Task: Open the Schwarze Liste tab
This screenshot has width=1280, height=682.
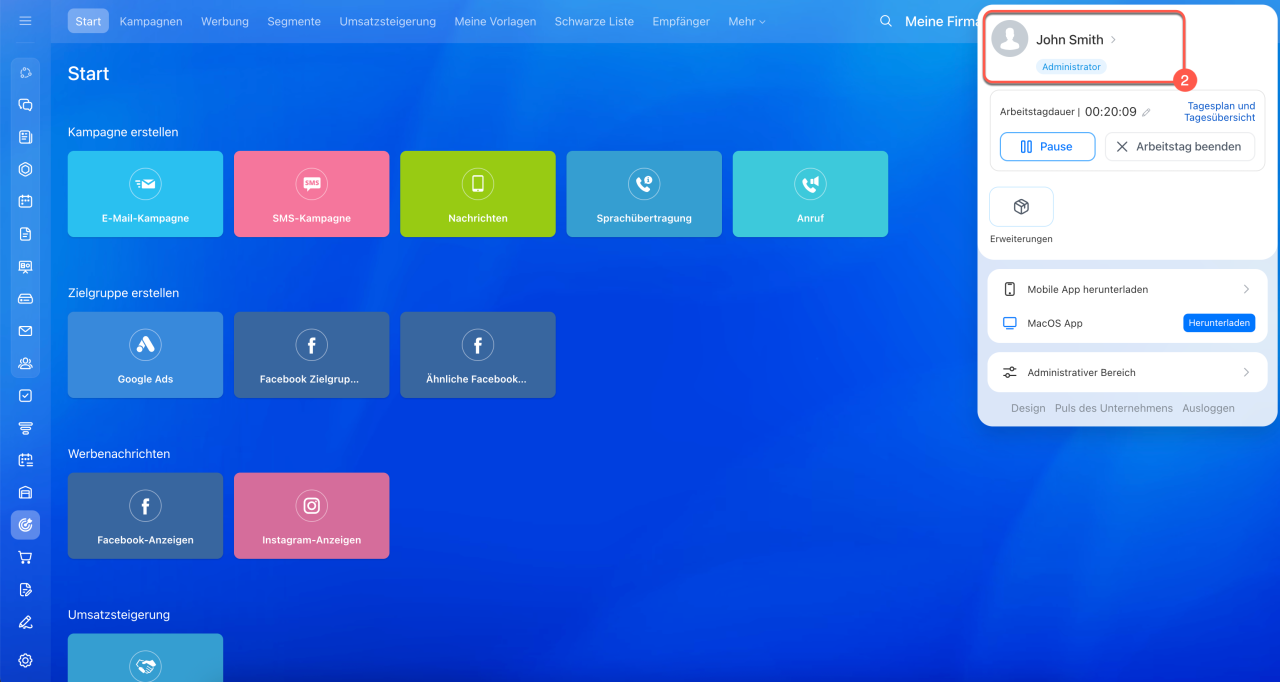Action: tap(594, 21)
